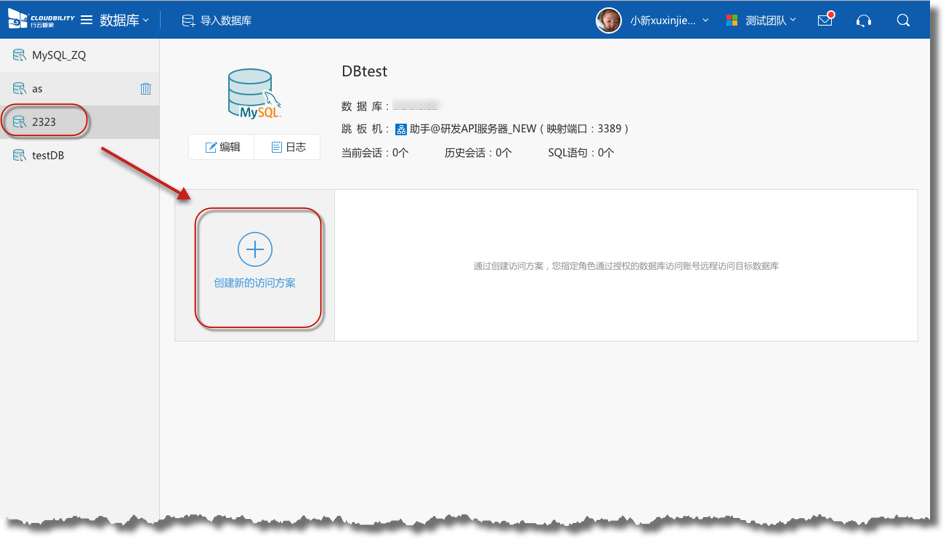Image resolution: width=944 pixels, height=541 pixels.
Task: Click 当前会话：0个 text
Action: click(x=374, y=153)
